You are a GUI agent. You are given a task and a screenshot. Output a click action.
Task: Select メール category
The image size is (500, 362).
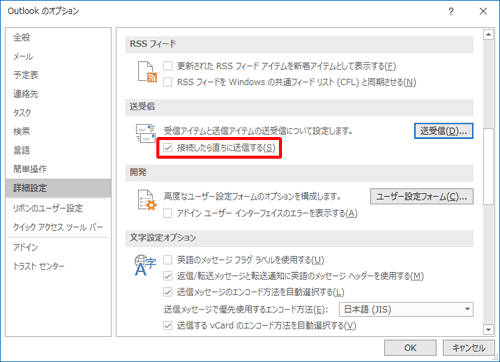point(58,56)
